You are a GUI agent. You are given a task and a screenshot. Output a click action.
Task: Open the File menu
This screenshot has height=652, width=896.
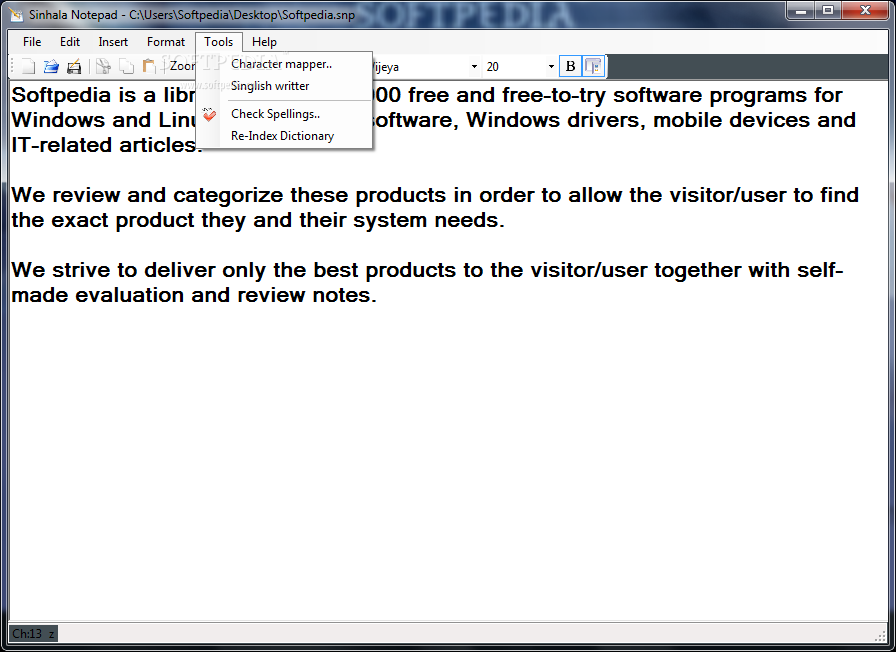tap(32, 42)
